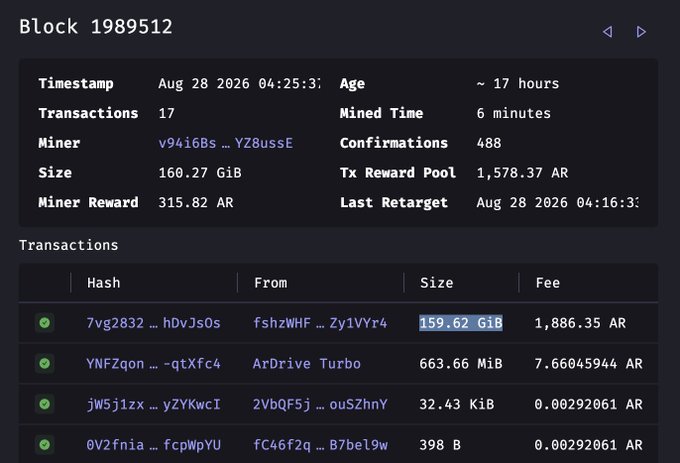Open sender address fshzWHF … Zy1VYr4
Viewport: 680px width, 463px height.
click(x=320, y=323)
